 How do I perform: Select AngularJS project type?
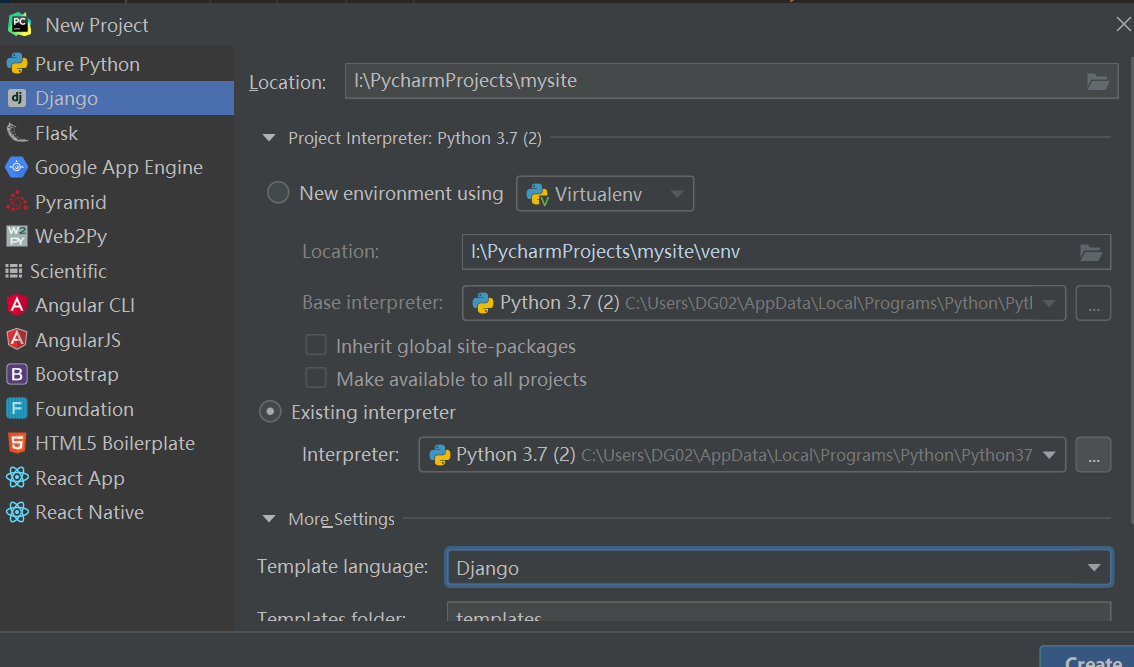point(117,340)
